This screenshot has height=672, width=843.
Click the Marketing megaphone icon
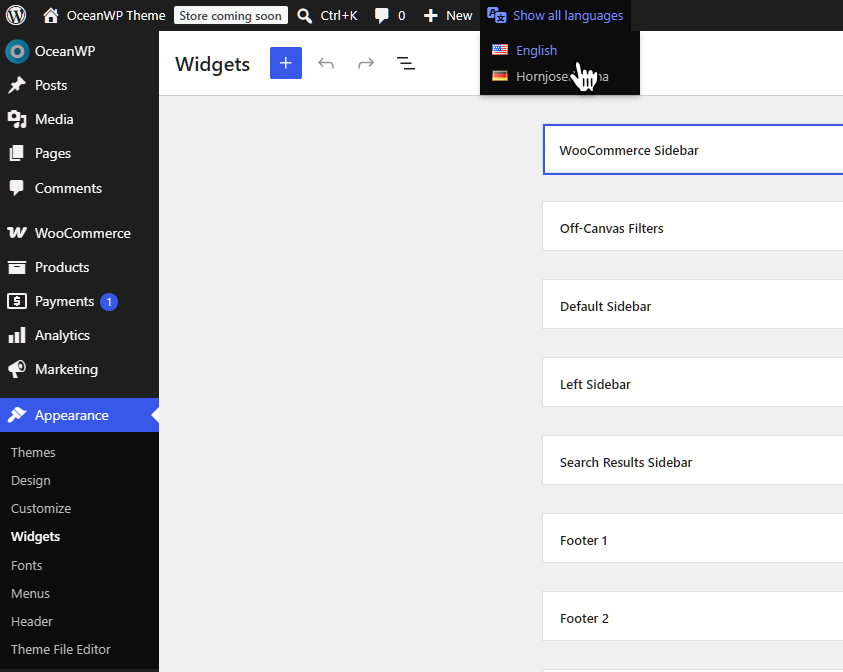(x=17, y=369)
